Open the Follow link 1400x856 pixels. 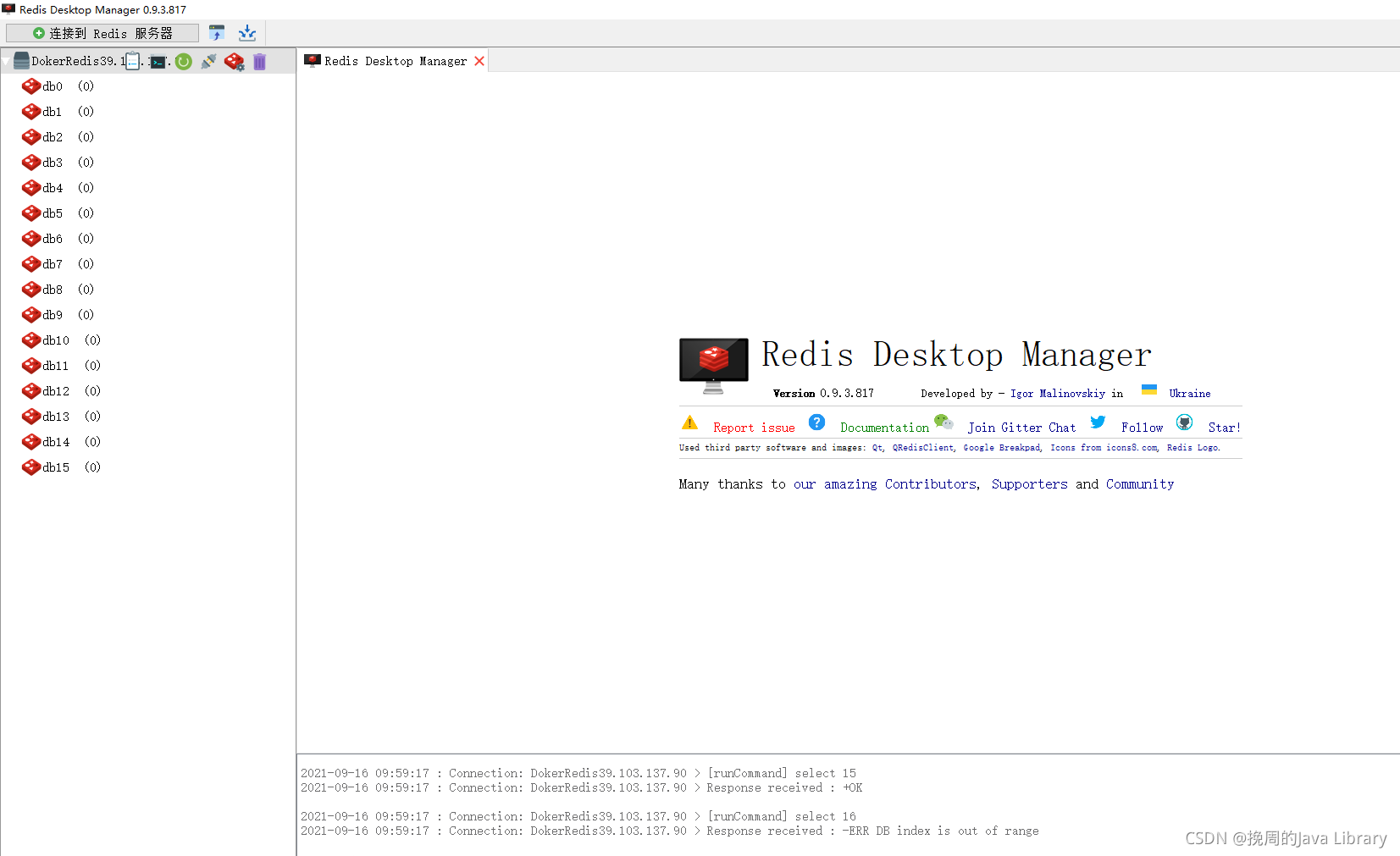click(x=1142, y=428)
